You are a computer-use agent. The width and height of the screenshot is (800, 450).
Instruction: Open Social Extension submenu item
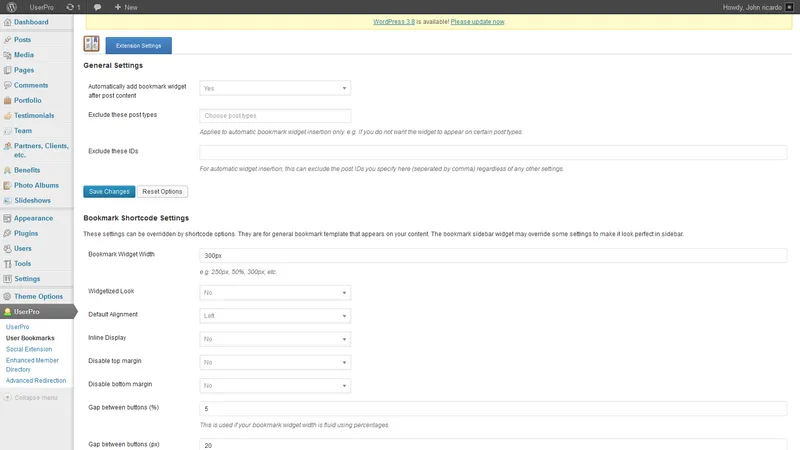coord(29,349)
